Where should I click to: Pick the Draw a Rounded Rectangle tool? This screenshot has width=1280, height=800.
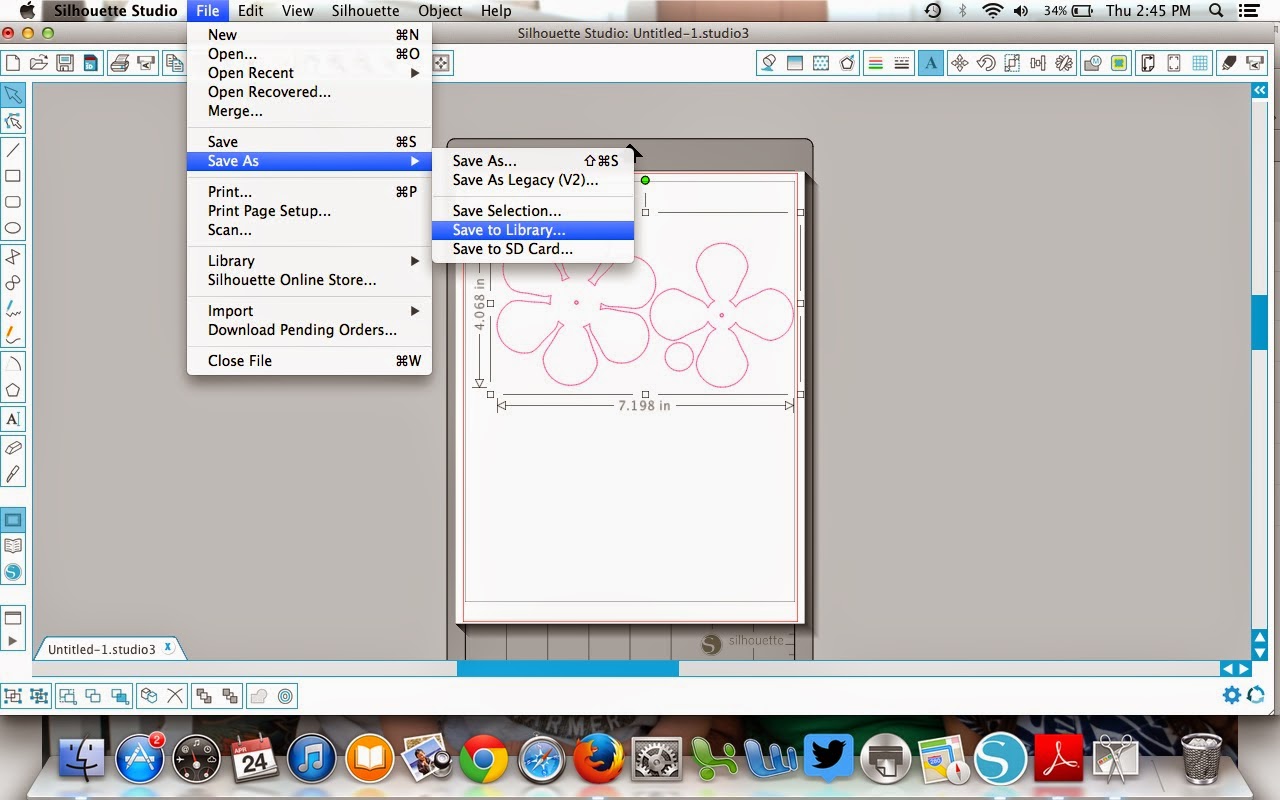coord(13,202)
